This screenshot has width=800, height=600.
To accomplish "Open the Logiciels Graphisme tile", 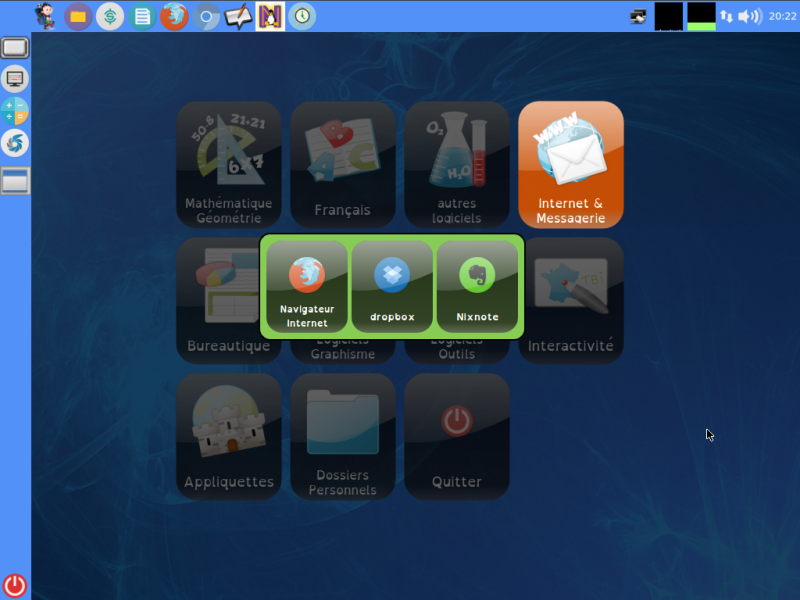I will (x=343, y=352).
